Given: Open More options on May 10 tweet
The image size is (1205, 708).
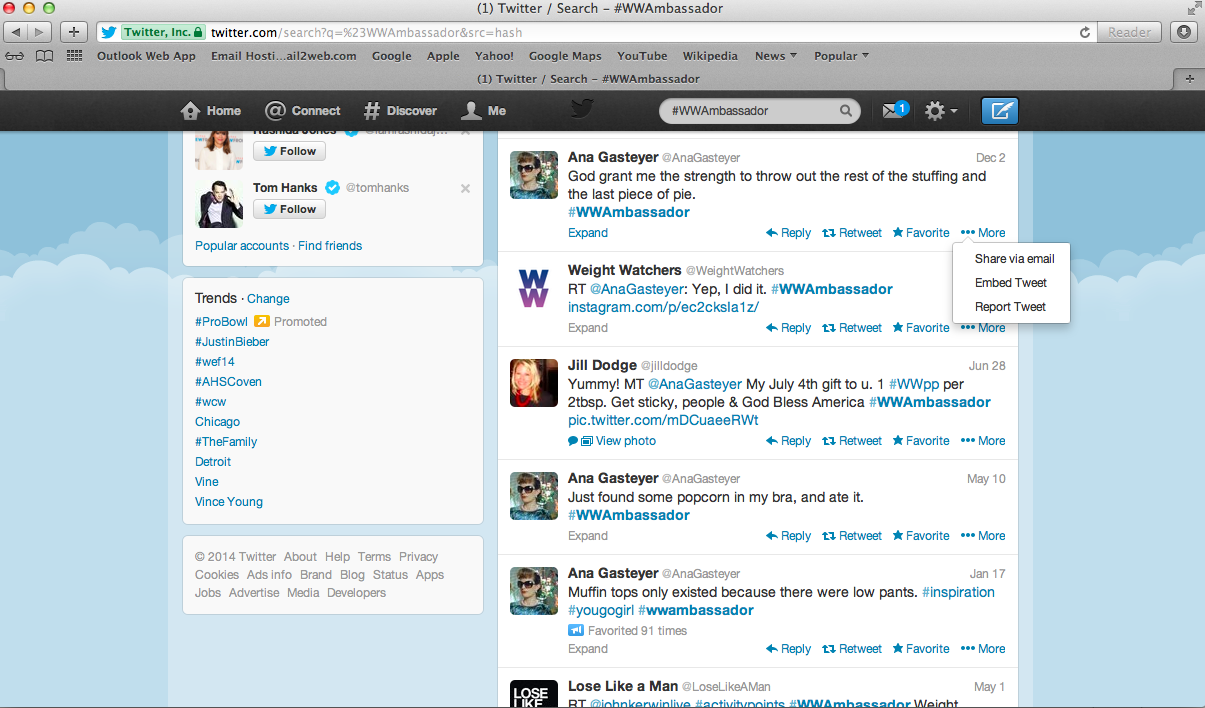Looking at the screenshot, I should pos(983,536).
